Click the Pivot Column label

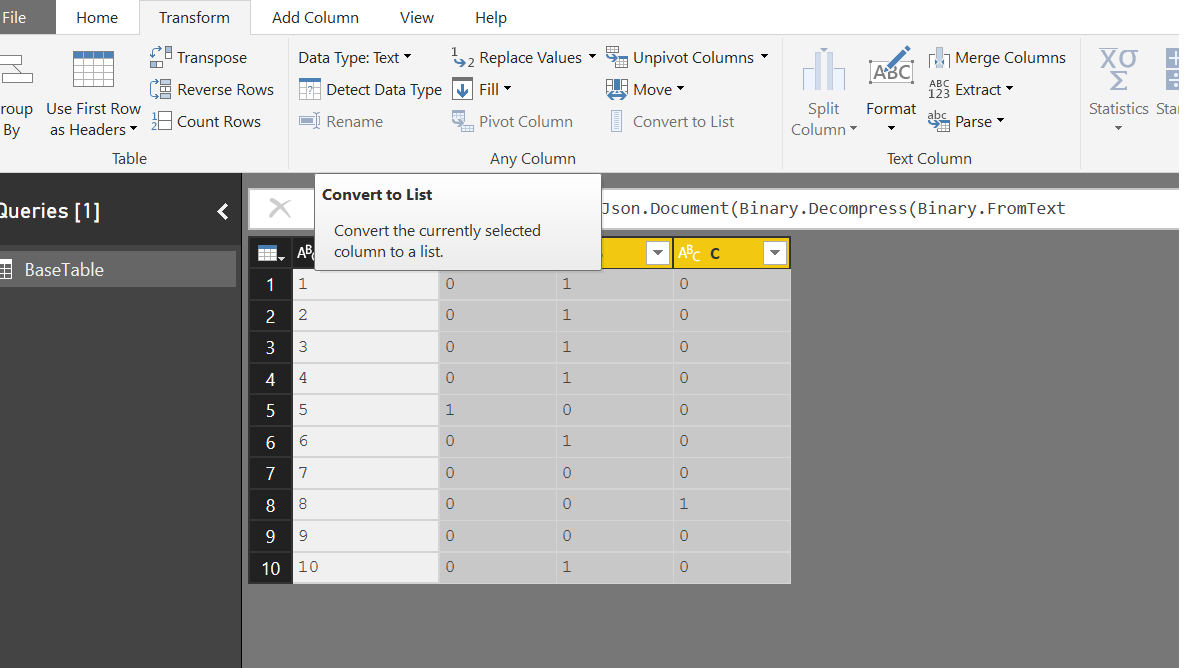(x=526, y=122)
